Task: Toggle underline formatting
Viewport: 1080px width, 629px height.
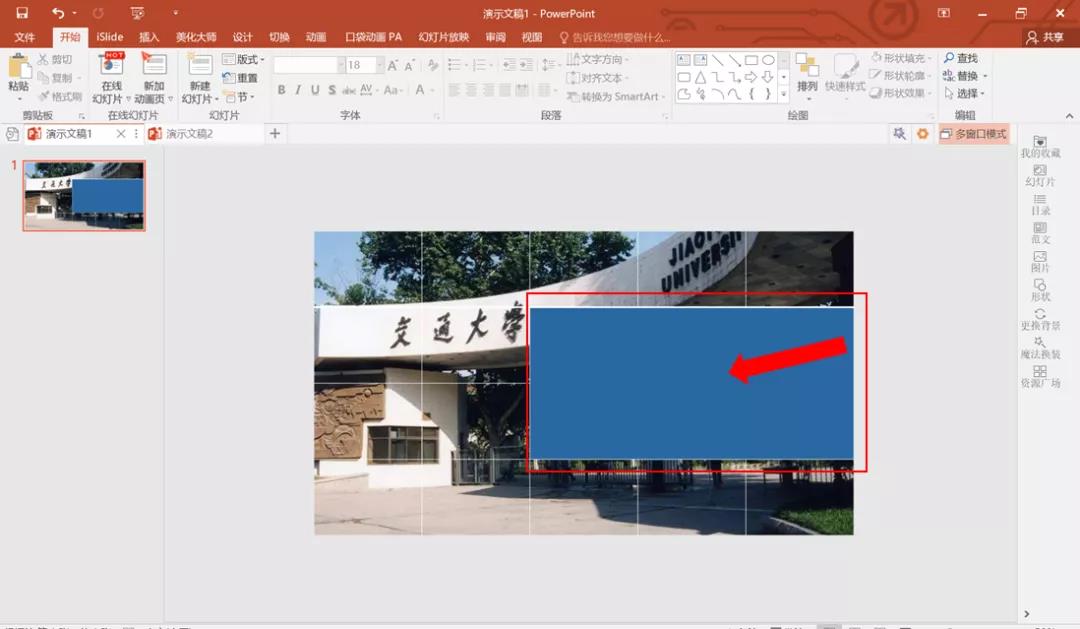Action: [315, 90]
